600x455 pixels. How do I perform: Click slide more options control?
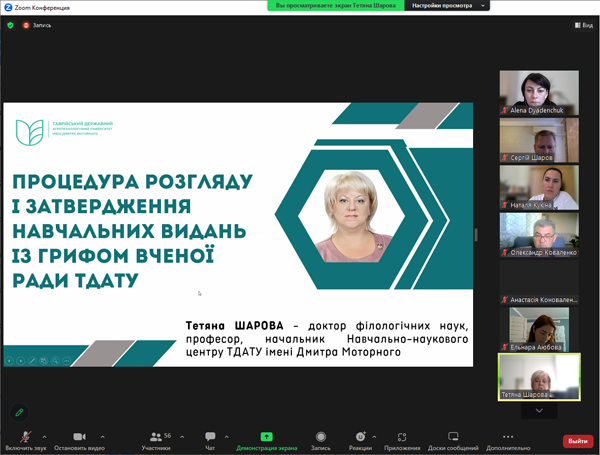(67, 360)
